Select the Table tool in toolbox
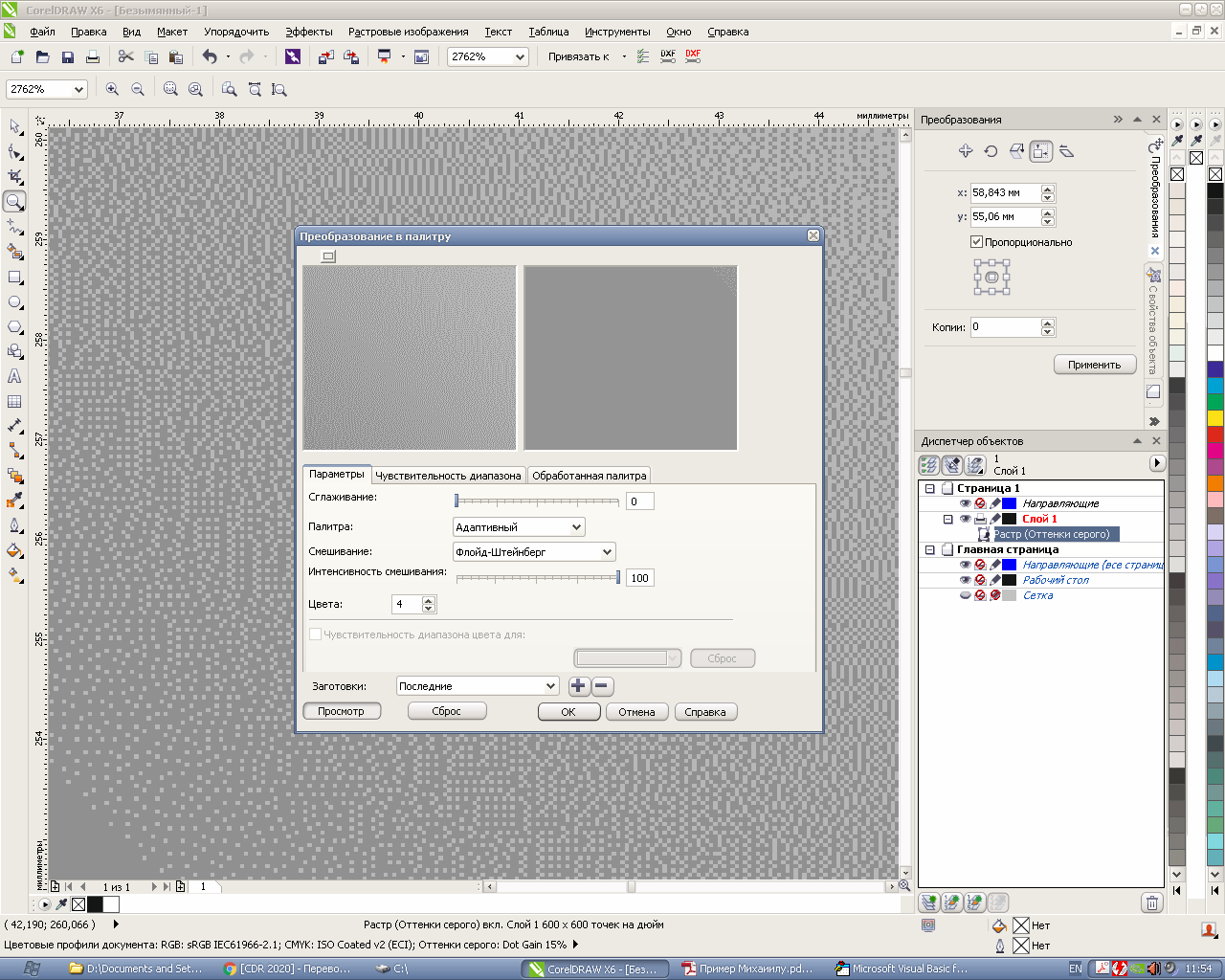Viewport: 1225px width, 980px height. [14, 402]
